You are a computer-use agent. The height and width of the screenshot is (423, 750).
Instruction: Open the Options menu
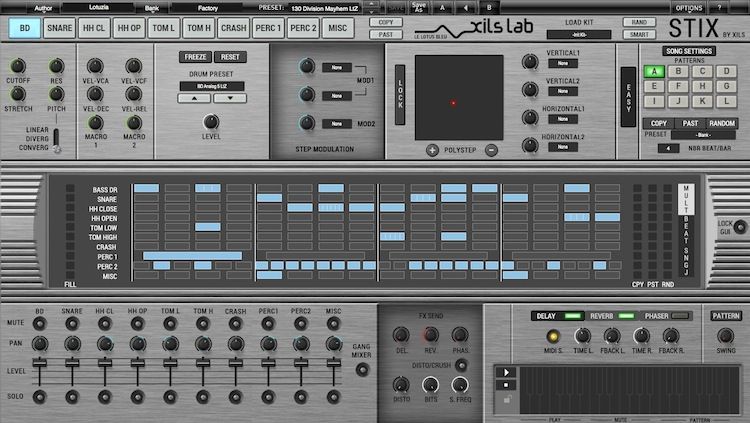pyautogui.click(x=688, y=7)
